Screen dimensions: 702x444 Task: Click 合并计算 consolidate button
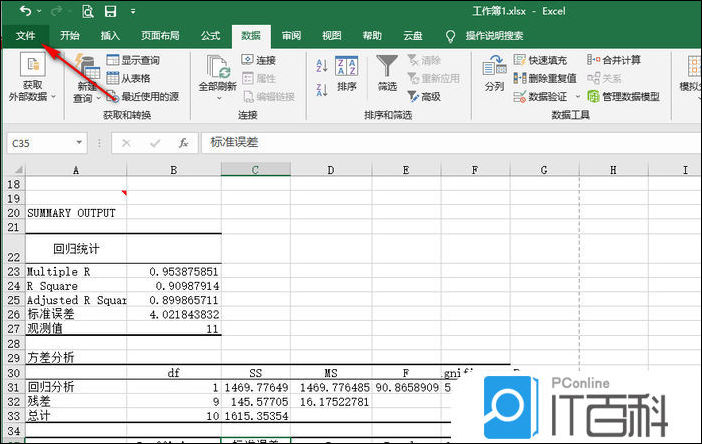pos(614,60)
